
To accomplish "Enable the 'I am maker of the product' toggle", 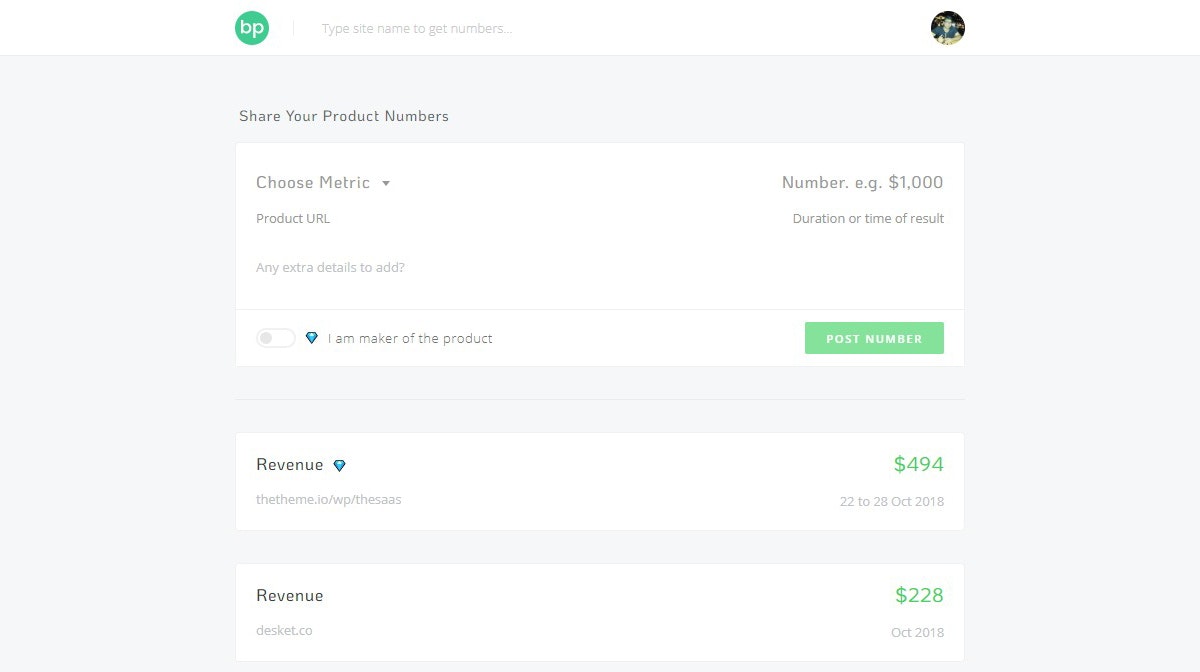I will click(x=275, y=338).
